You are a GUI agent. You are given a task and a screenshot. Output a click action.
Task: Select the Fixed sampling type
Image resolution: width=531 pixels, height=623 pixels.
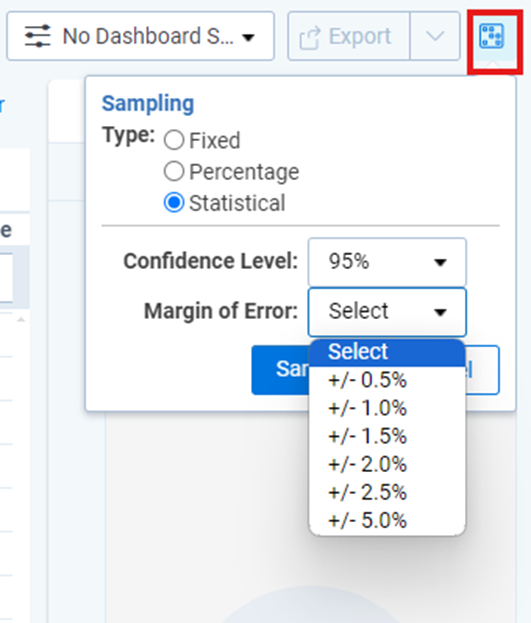[x=174, y=140]
